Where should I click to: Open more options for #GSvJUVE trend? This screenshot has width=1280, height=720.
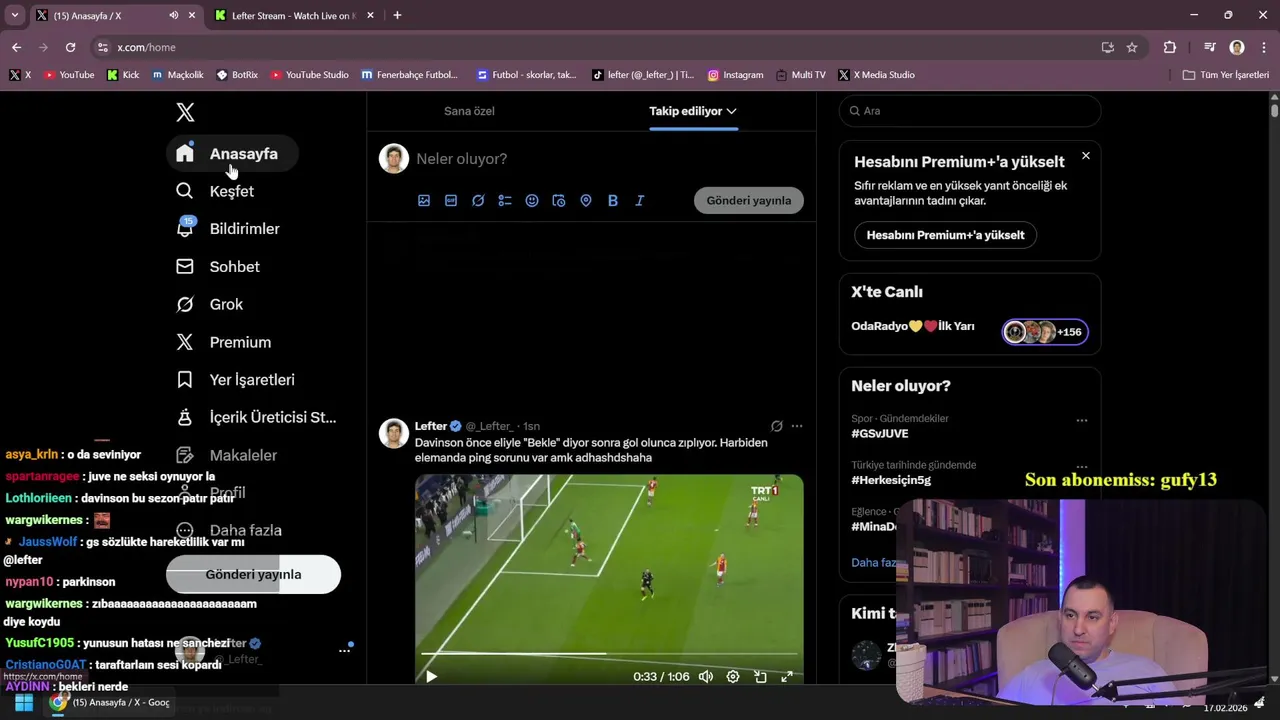1082,421
